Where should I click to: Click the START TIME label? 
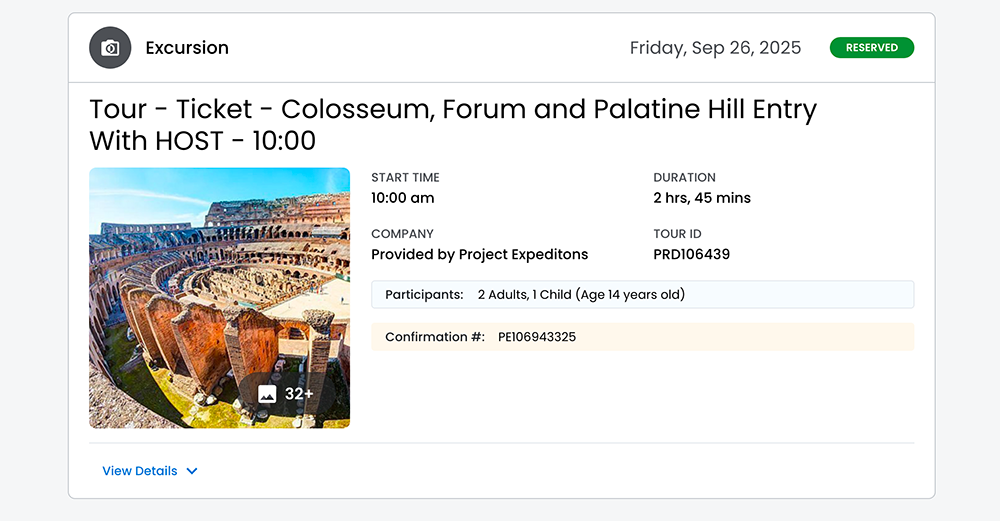click(405, 178)
